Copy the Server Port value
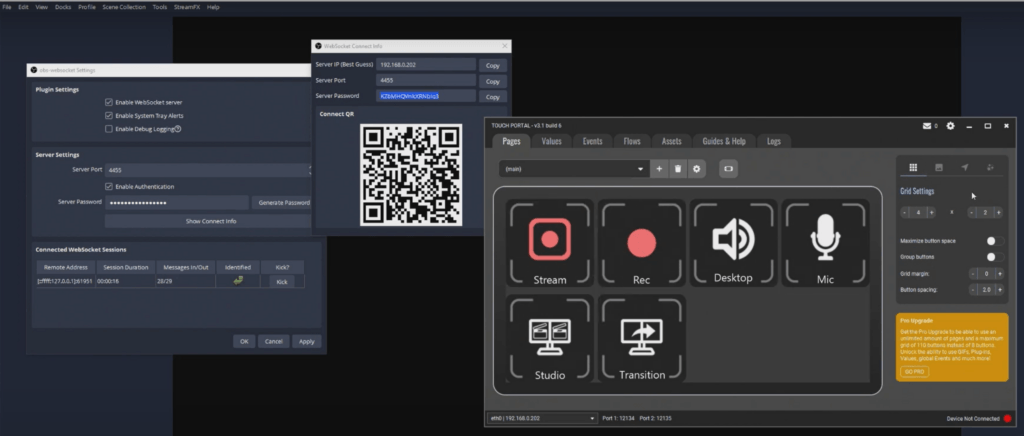 (492, 82)
